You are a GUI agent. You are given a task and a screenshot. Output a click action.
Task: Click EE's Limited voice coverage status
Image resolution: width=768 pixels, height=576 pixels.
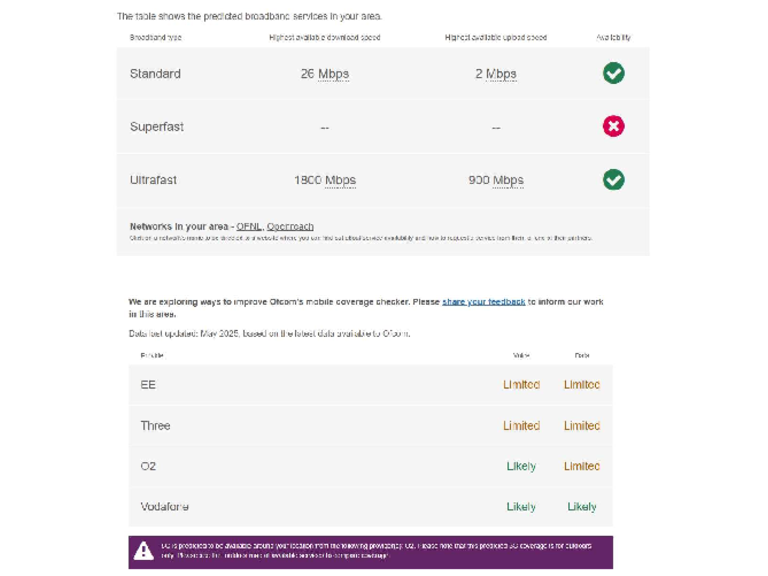tap(521, 385)
